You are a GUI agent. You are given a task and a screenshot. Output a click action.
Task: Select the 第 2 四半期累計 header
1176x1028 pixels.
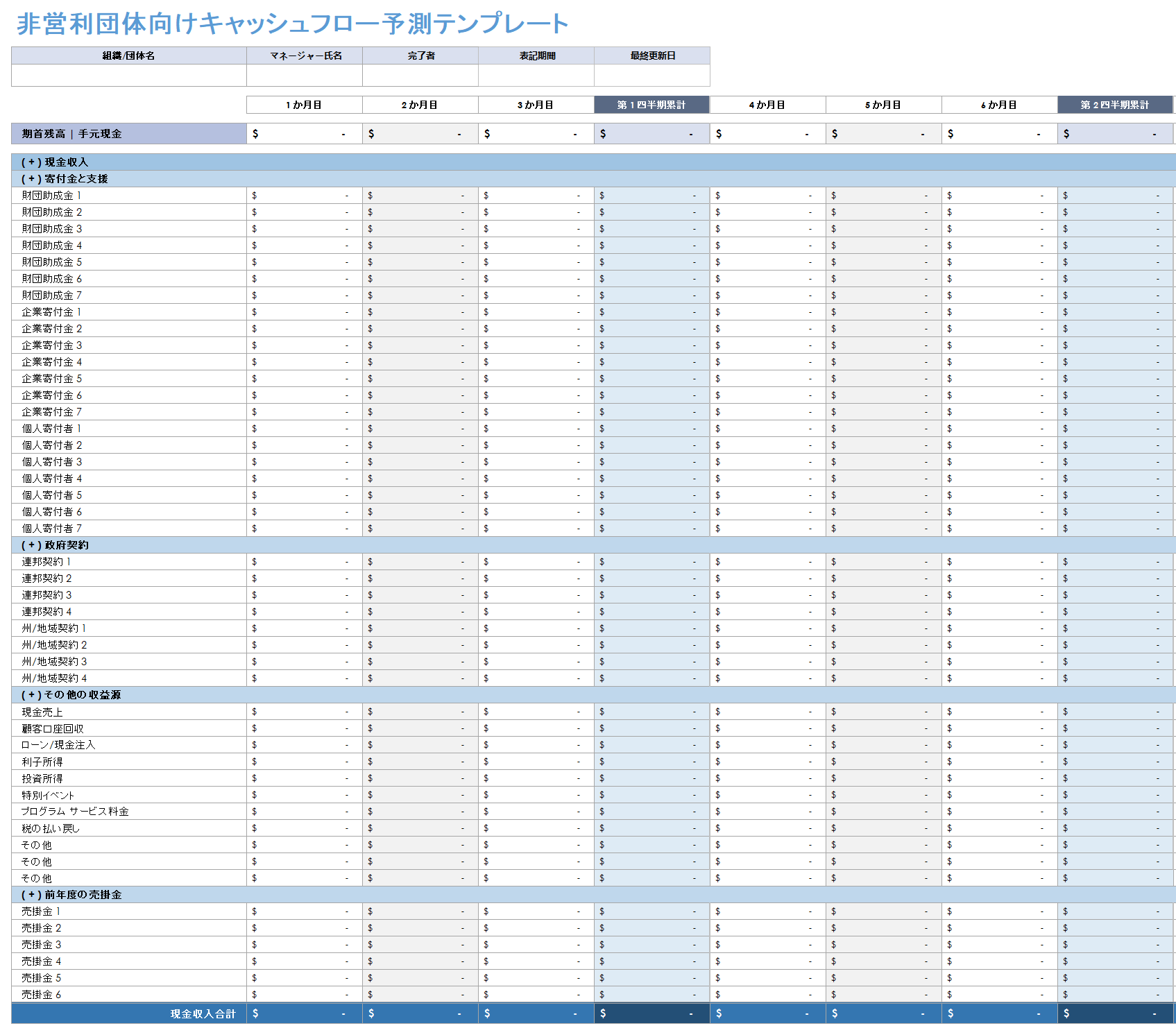(1116, 105)
